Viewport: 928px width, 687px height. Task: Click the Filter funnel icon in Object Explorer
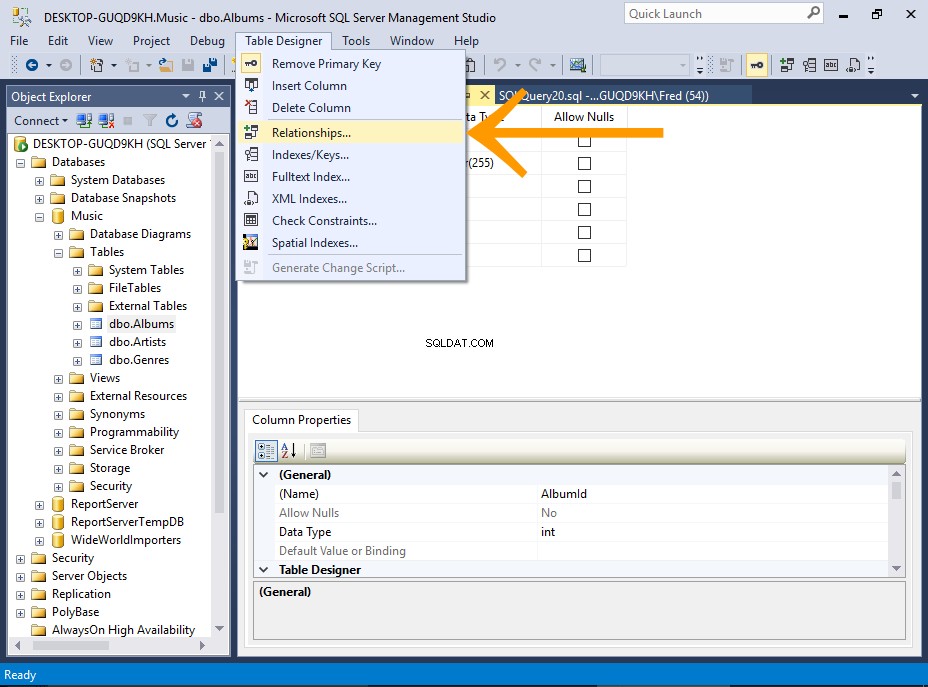[x=150, y=121]
